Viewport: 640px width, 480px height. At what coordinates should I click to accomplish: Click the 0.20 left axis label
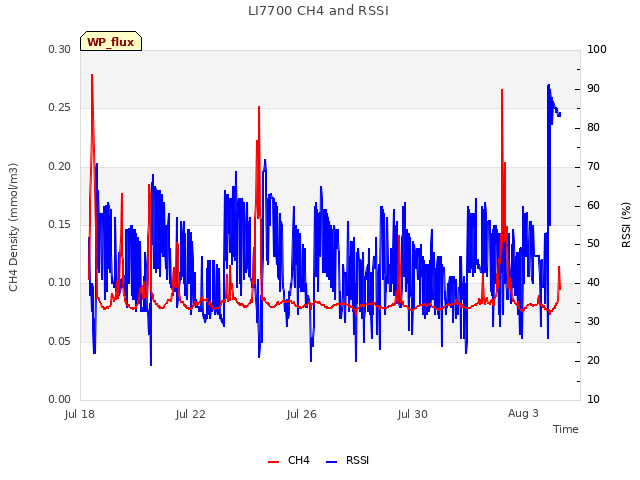[x=60, y=167]
